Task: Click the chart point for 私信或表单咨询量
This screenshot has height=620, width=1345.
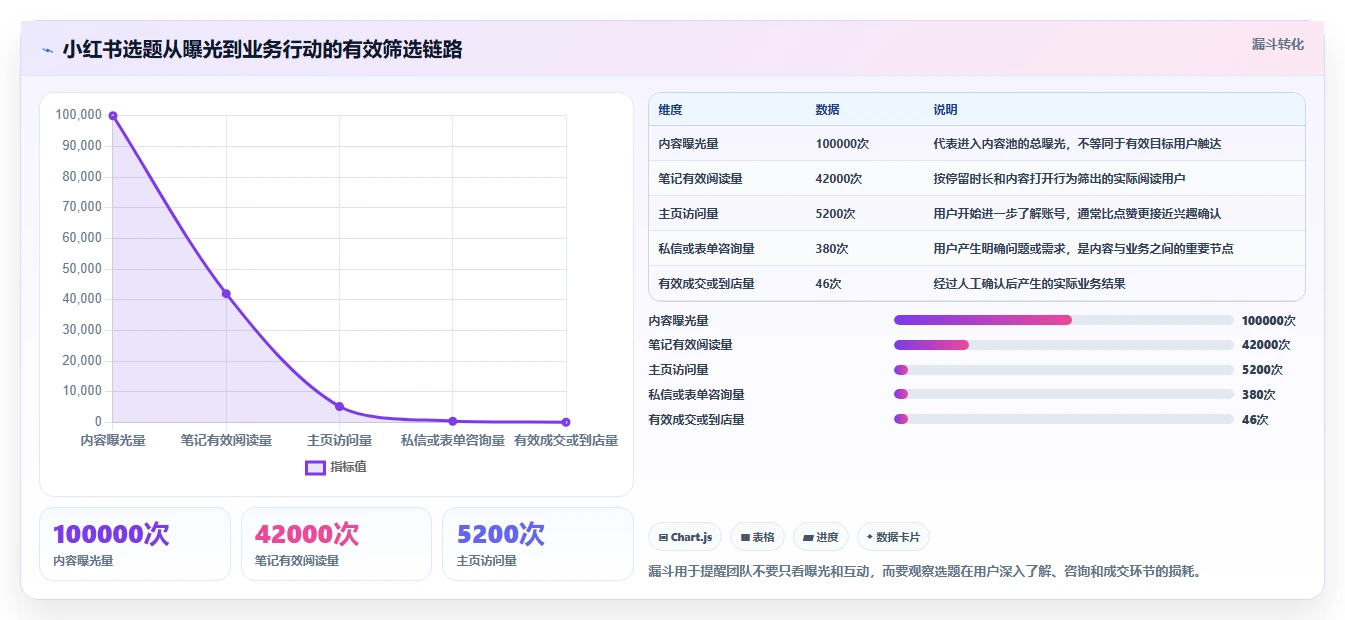Action: (453, 421)
